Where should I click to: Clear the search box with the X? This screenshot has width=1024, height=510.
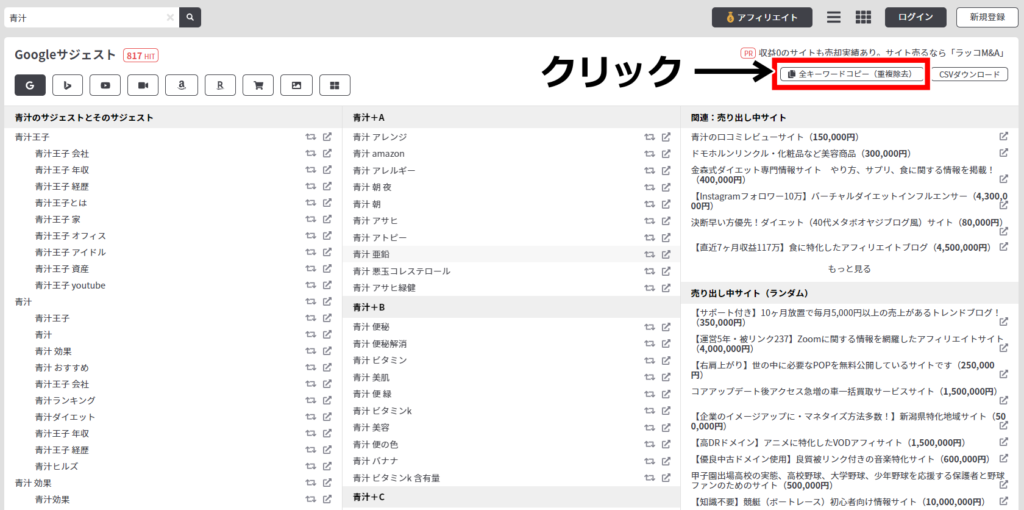click(x=170, y=18)
